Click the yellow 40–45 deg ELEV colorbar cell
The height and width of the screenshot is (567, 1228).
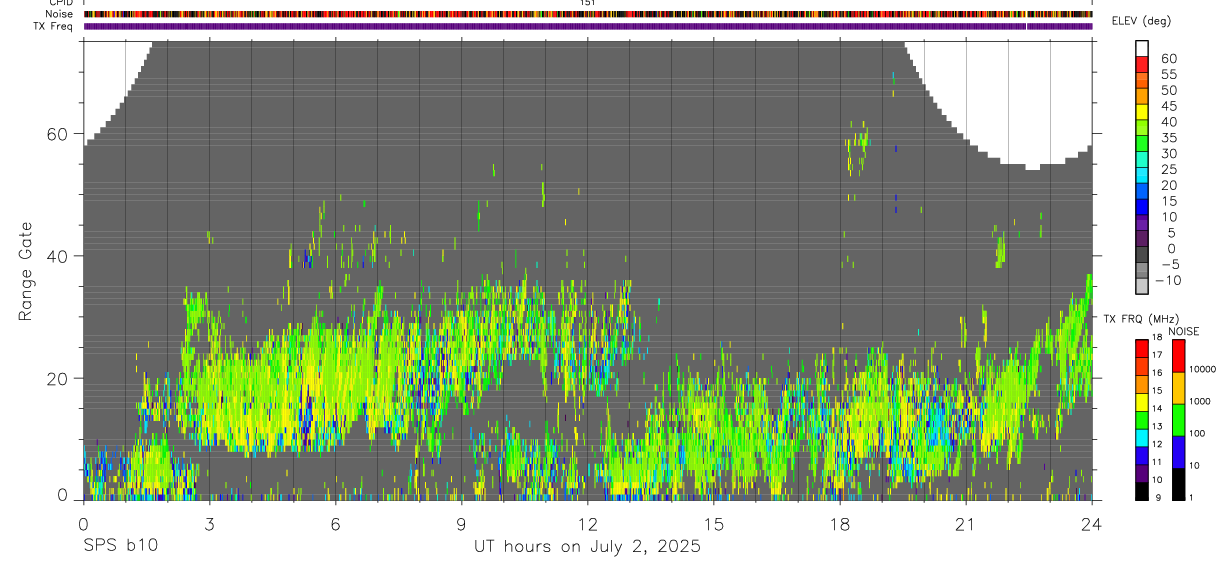(x=1142, y=112)
